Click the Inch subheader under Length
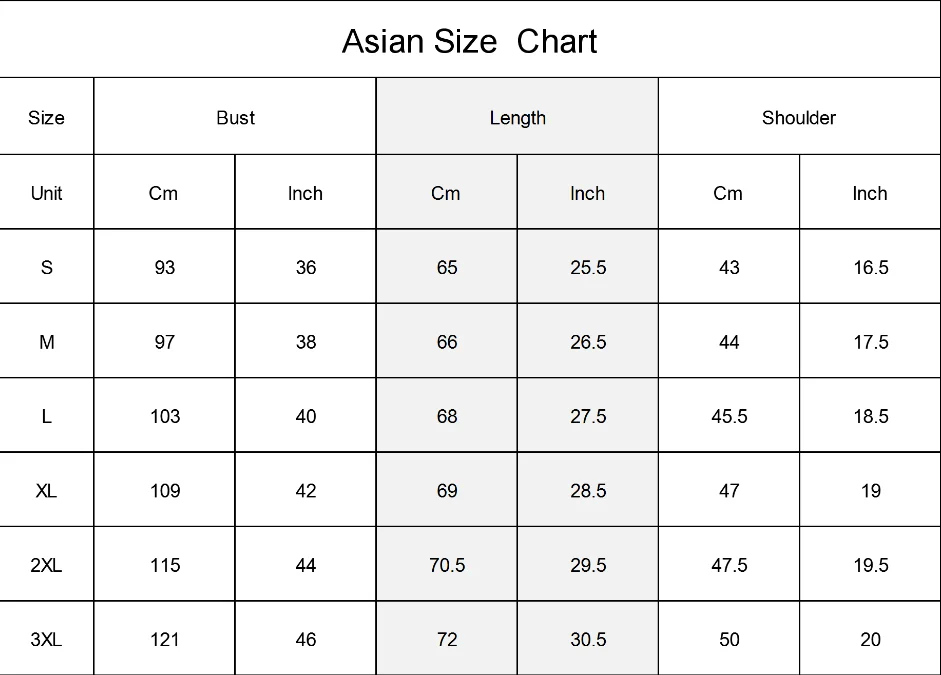941x675 pixels. [x=587, y=193]
